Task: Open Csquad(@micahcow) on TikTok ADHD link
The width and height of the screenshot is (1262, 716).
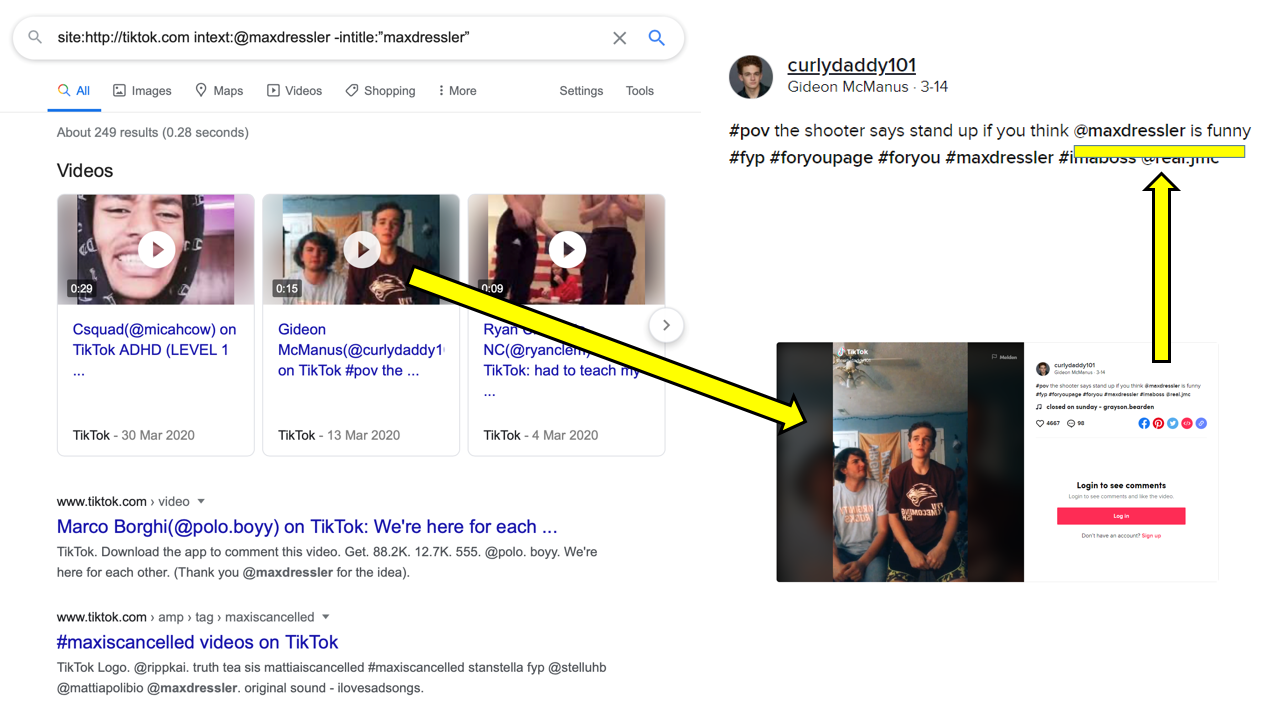Action: [154, 350]
